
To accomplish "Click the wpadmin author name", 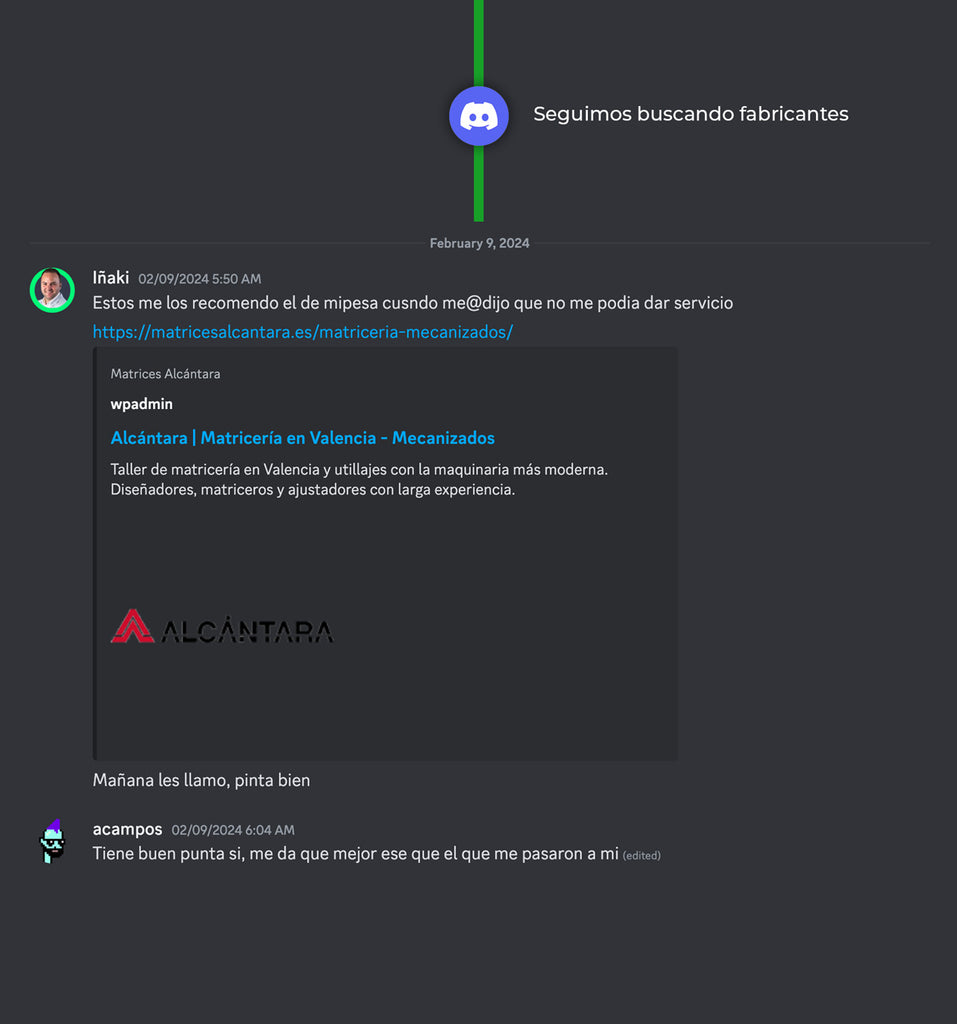I will coord(142,404).
